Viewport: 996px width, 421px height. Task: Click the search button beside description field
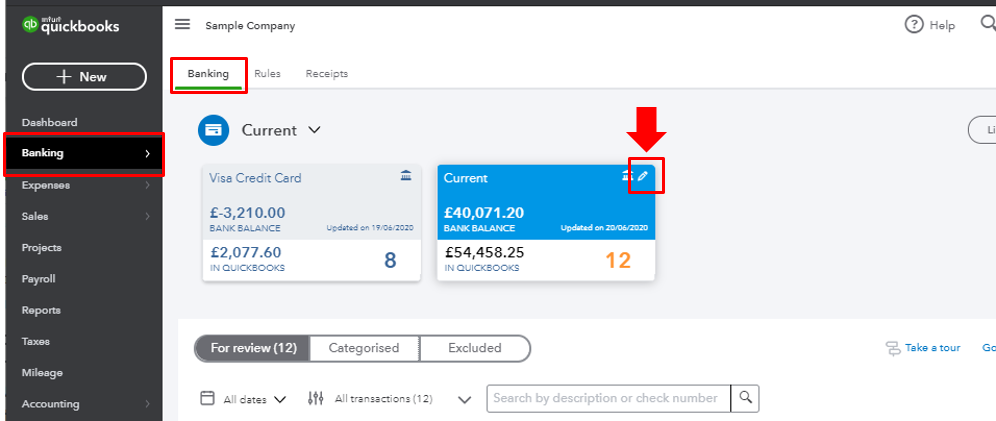(x=745, y=398)
